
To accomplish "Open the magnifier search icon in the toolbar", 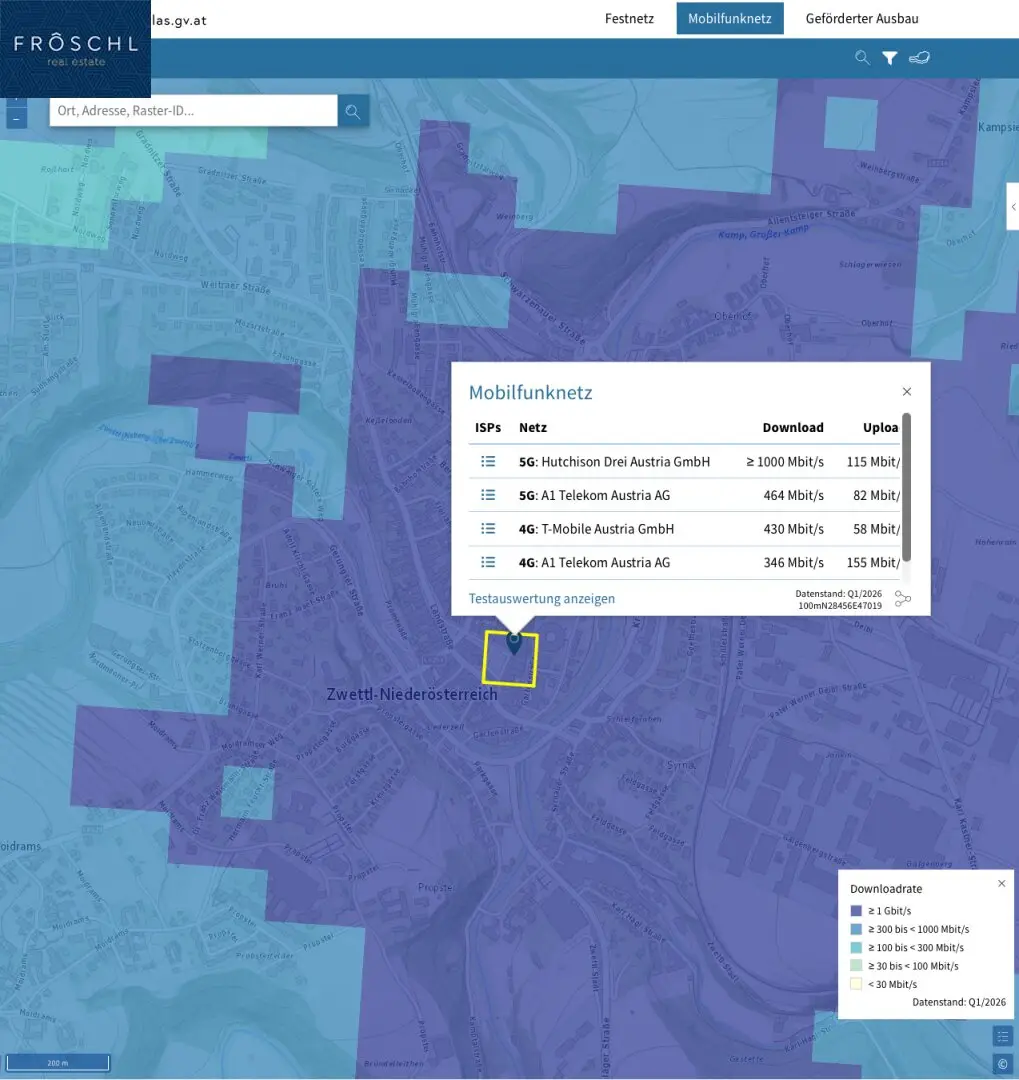I will point(862,58).
